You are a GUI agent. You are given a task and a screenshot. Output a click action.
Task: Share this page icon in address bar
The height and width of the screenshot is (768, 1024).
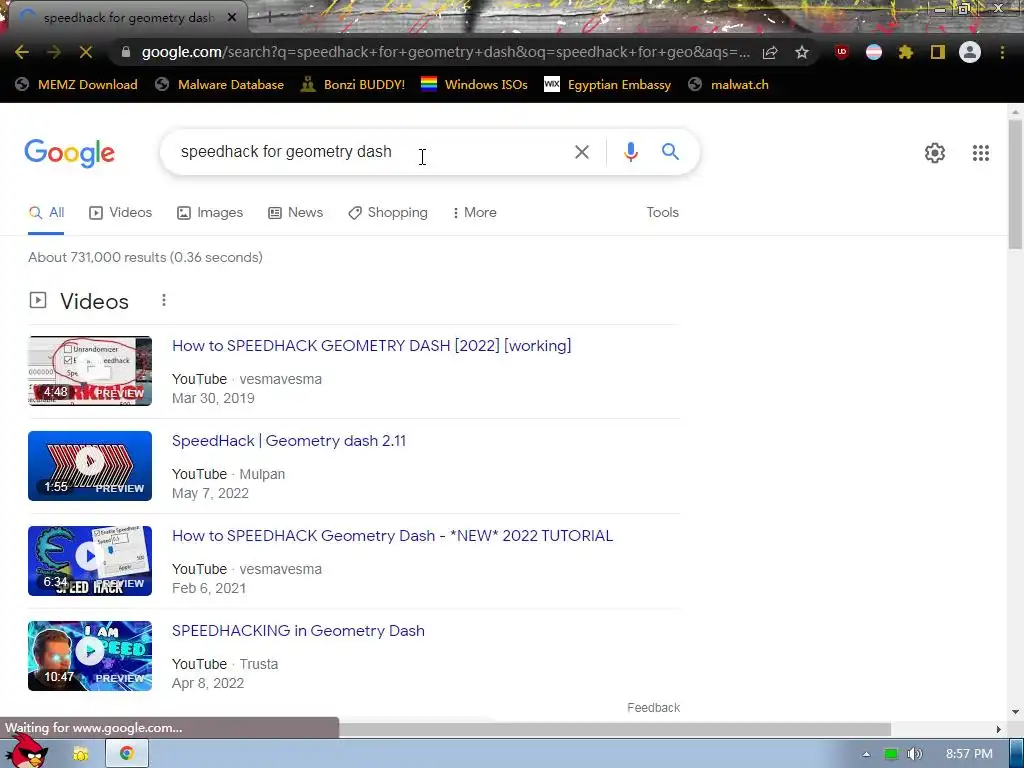click(770, 52)
